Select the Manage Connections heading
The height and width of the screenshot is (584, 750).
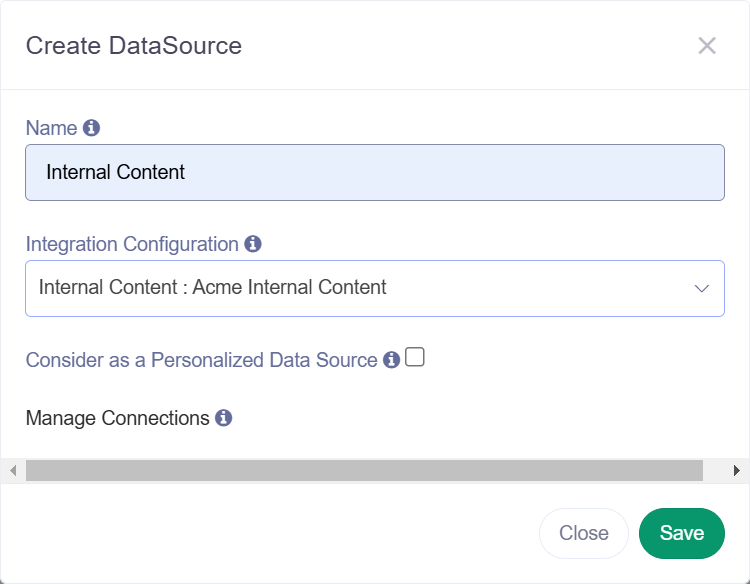(x=118, y=418)
